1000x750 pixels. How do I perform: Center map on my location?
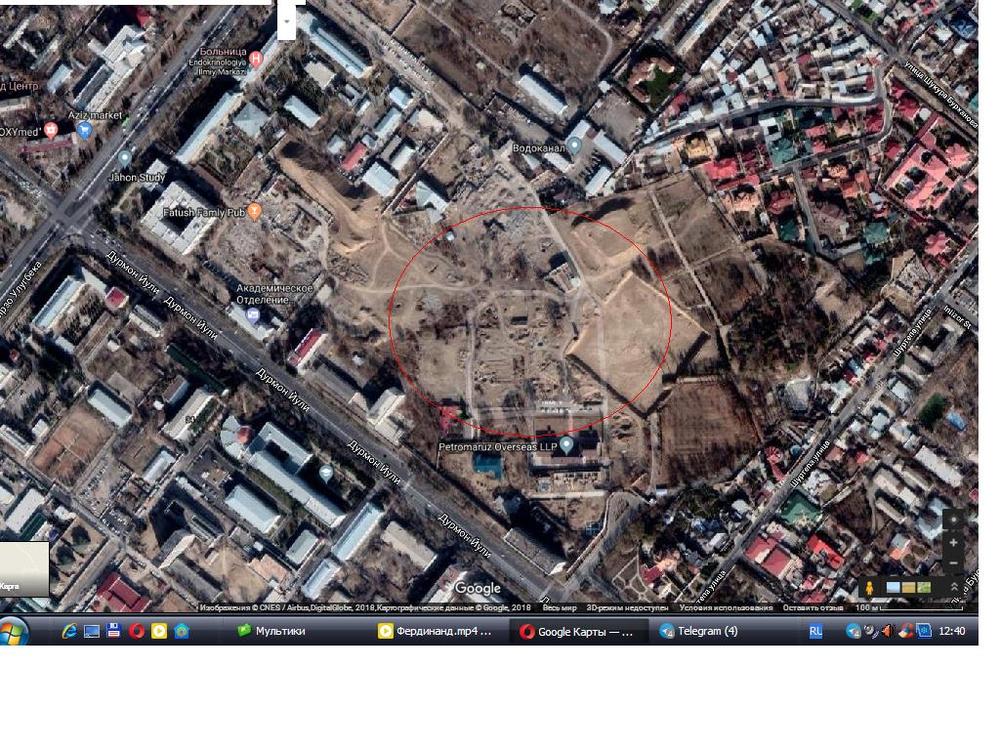pyautogui.click(x=955, y=519)
